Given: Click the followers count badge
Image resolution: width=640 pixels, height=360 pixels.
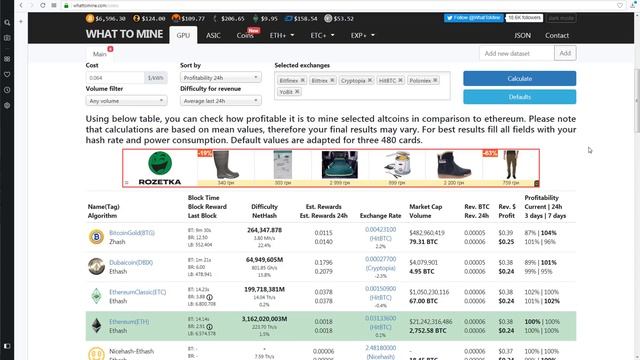Looking at the screenshot, I should coord(524,18).
